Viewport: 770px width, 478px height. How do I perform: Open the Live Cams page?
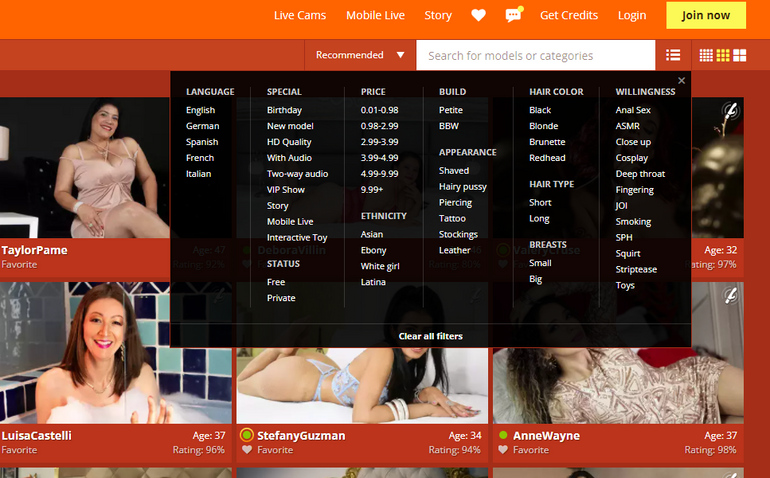(300, 15)
